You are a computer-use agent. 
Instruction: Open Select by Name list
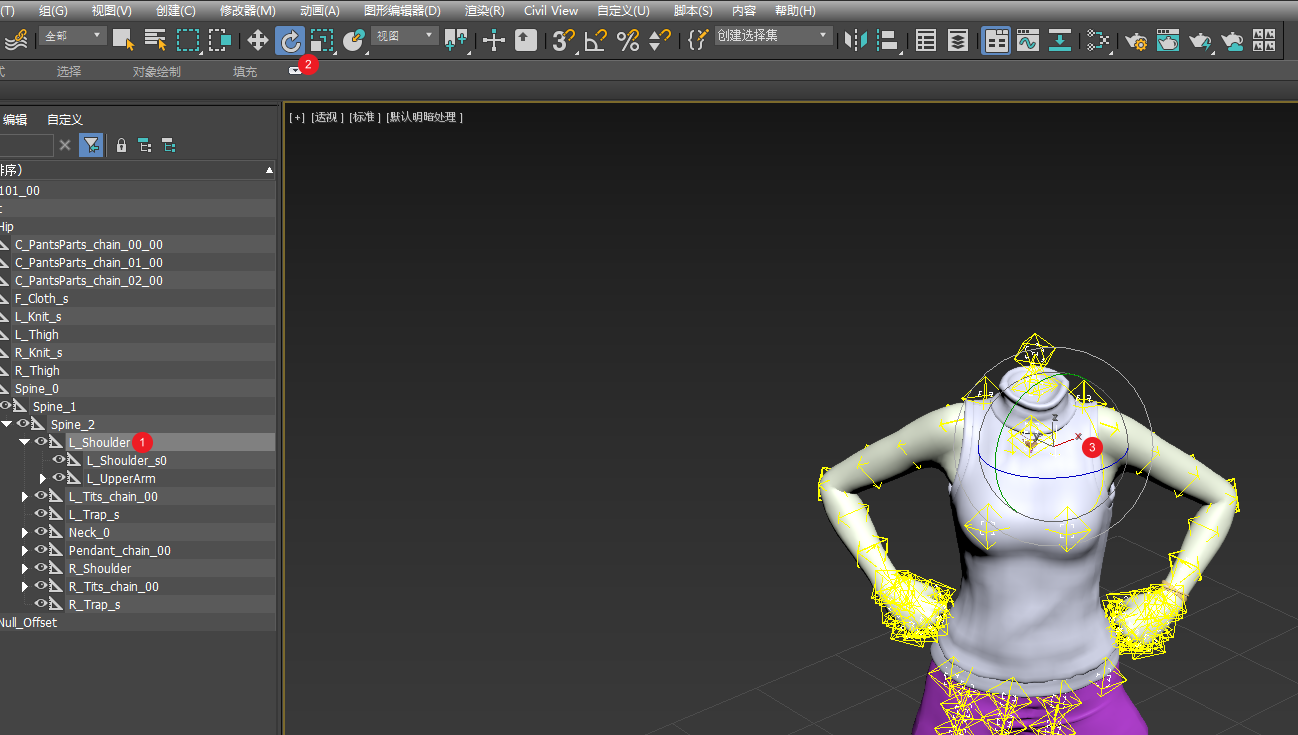[155, 40]
